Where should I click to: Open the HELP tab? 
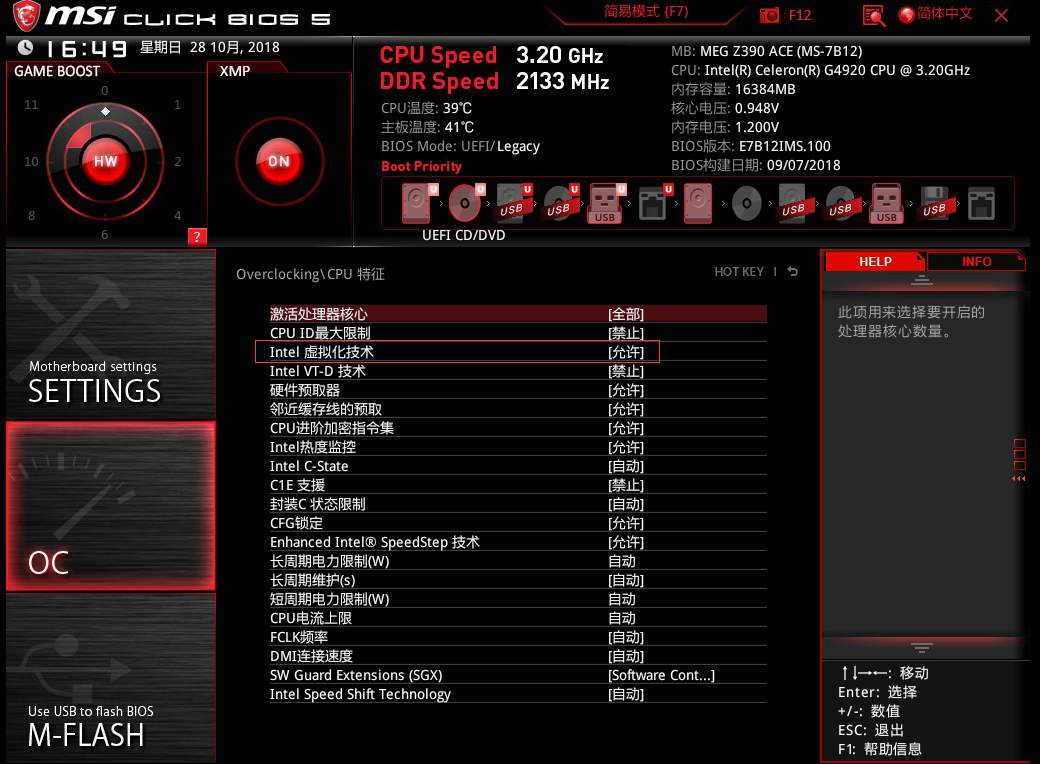[875, 262]
